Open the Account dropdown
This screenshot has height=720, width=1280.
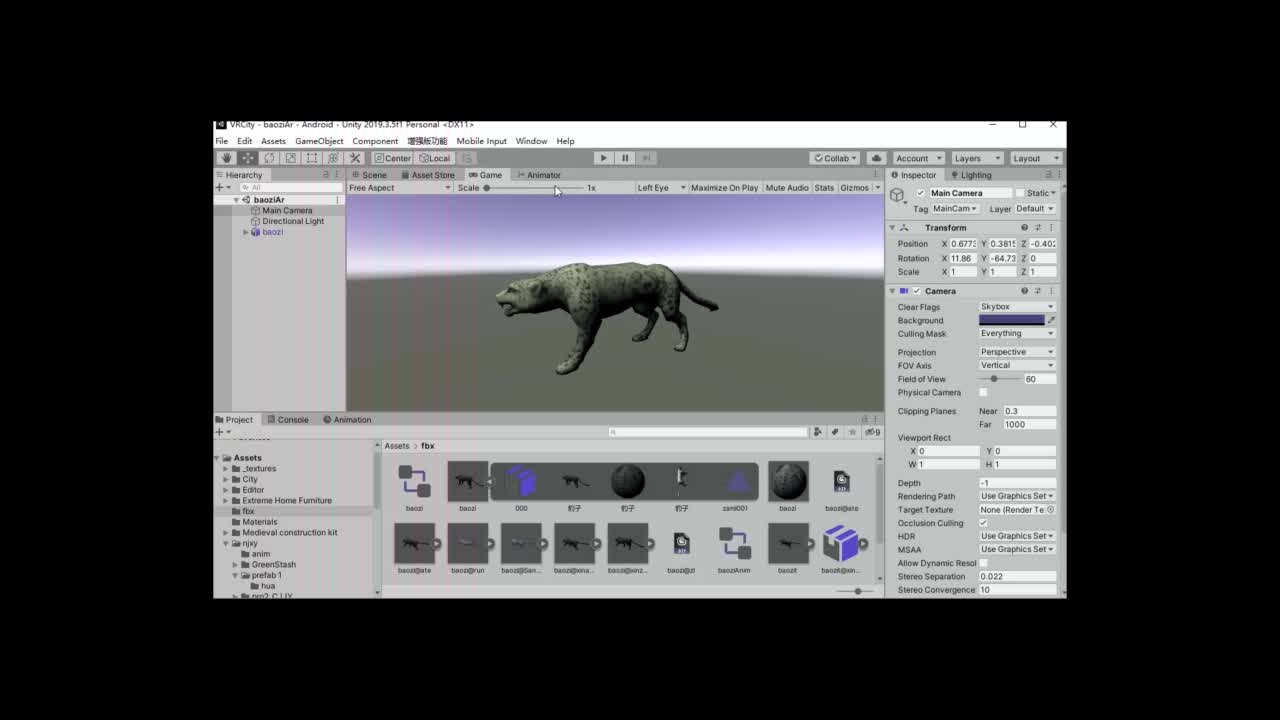coord(917,158)
